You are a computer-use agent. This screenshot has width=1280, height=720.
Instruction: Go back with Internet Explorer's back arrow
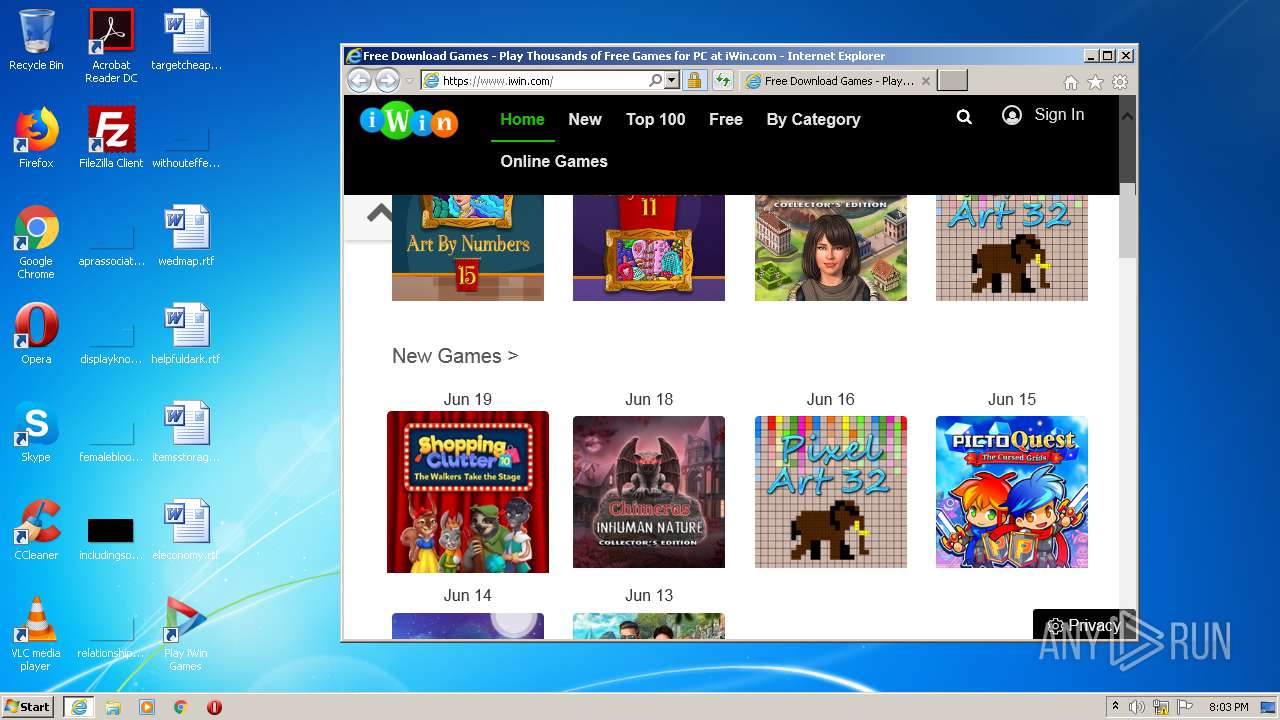359,81
